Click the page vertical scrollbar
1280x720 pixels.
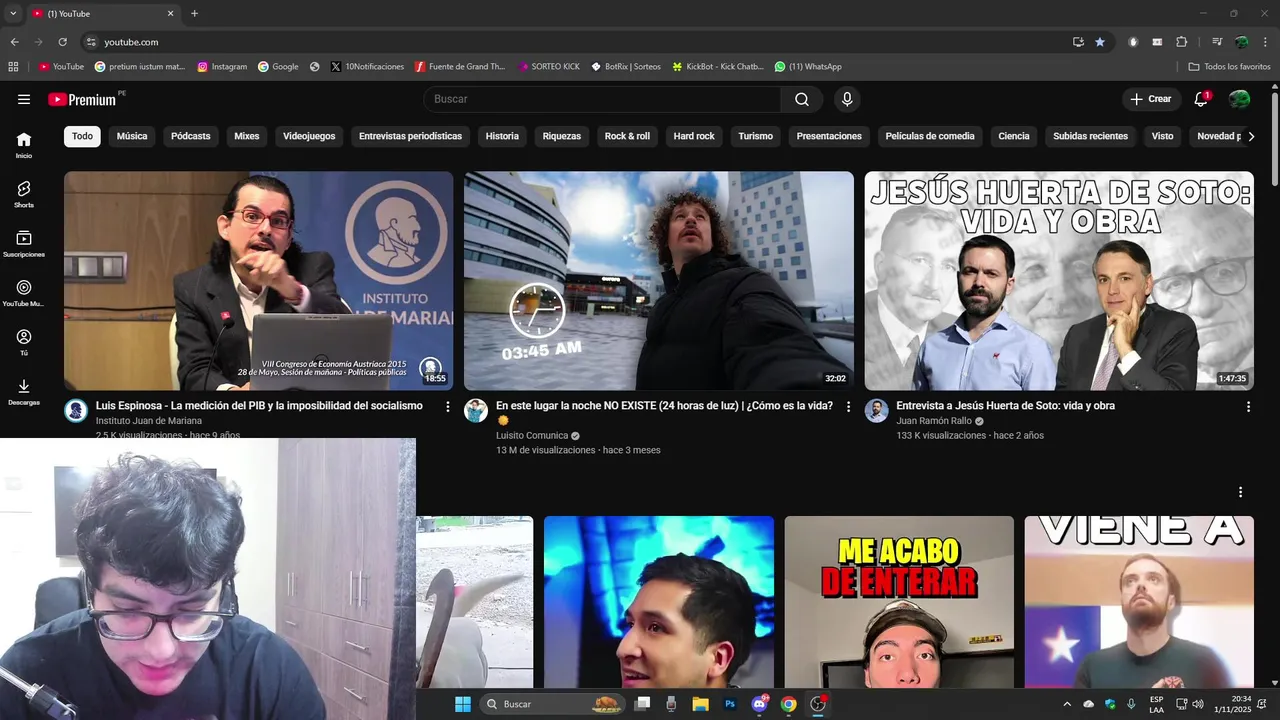1275,138
